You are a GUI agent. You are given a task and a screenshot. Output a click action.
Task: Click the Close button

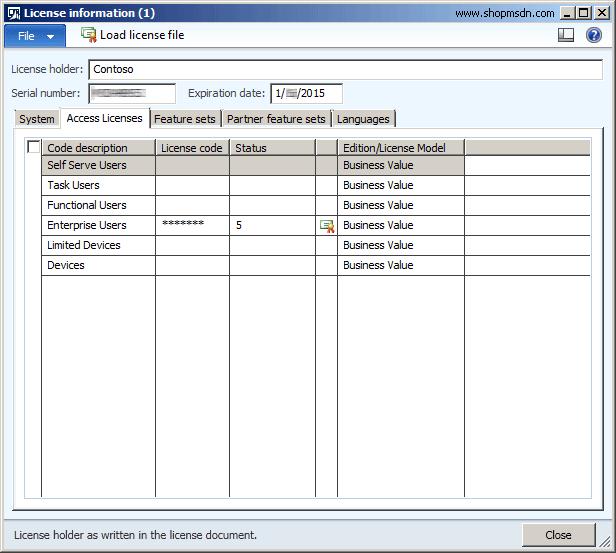558,535
